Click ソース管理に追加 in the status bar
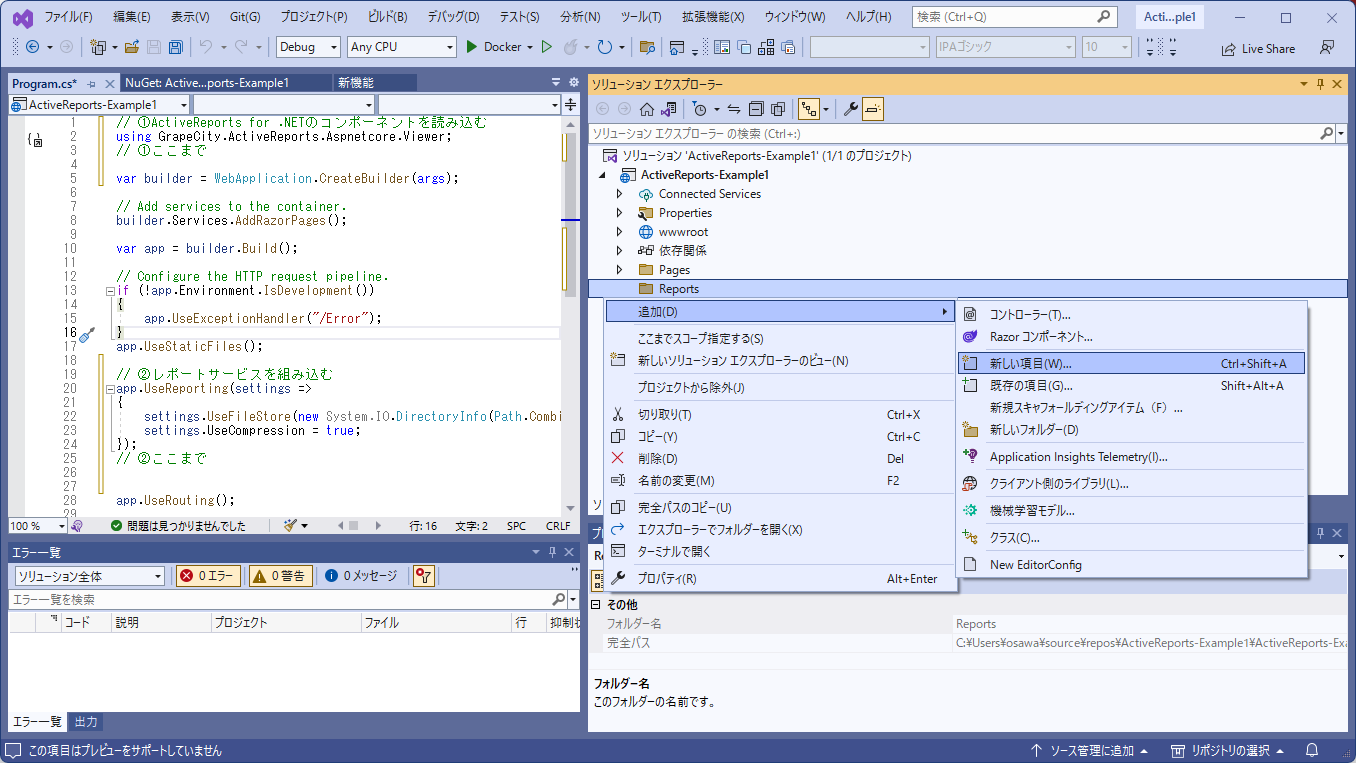Screen dimensions: 1356x763 coord(1089,750)
